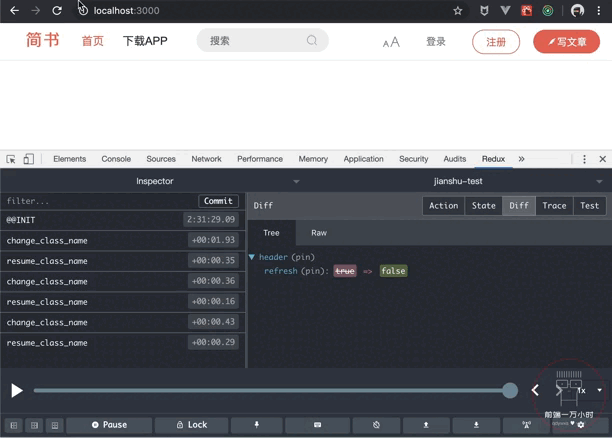Click the 注册 register button
The height and width of the screenshot is (438, 612).
pyautogui.click(x=496, y=42)
